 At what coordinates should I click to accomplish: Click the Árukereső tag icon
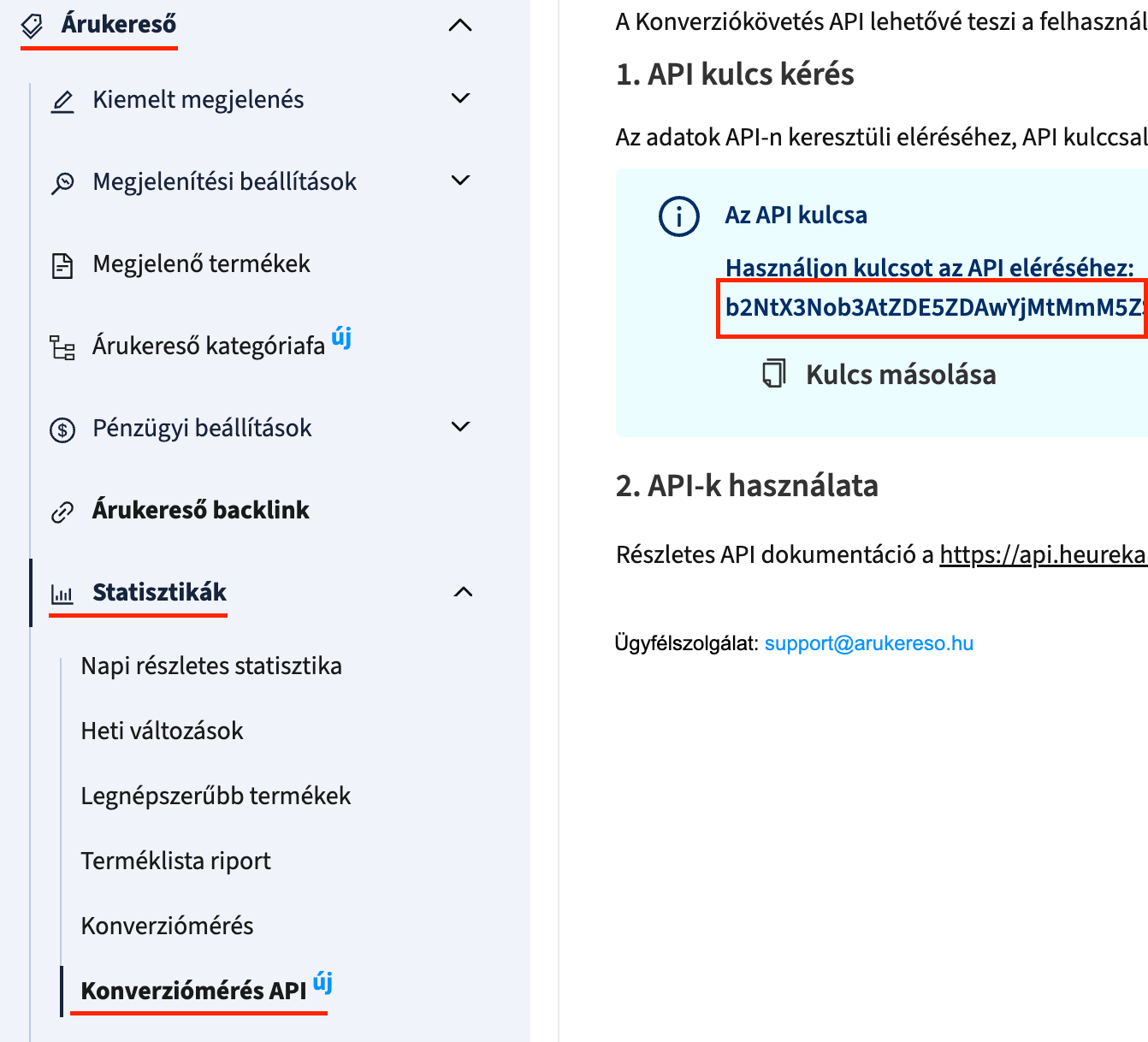[32, 26]
